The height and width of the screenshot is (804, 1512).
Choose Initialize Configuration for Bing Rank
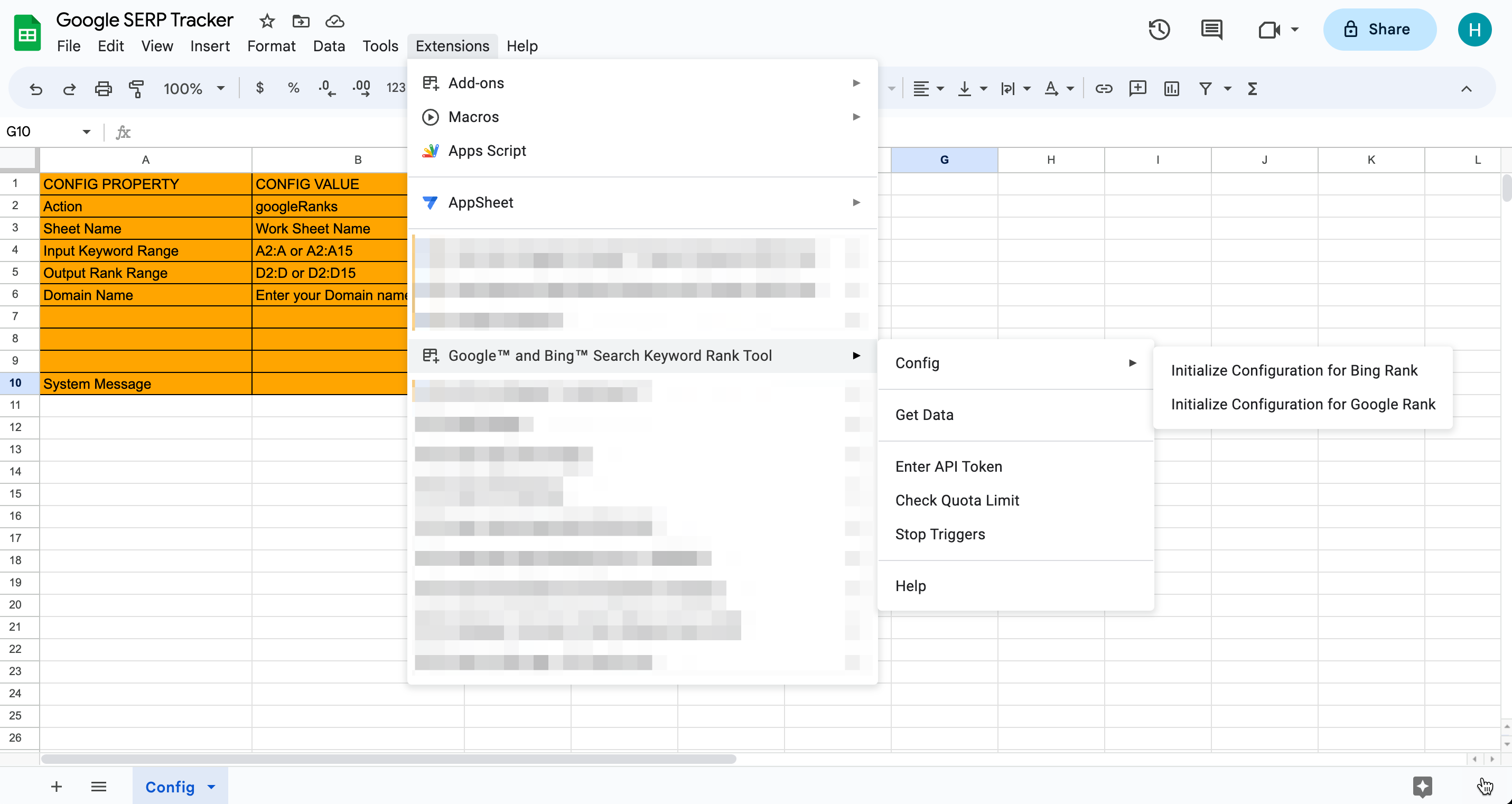pyautogui.click(x=1302, y=370)
